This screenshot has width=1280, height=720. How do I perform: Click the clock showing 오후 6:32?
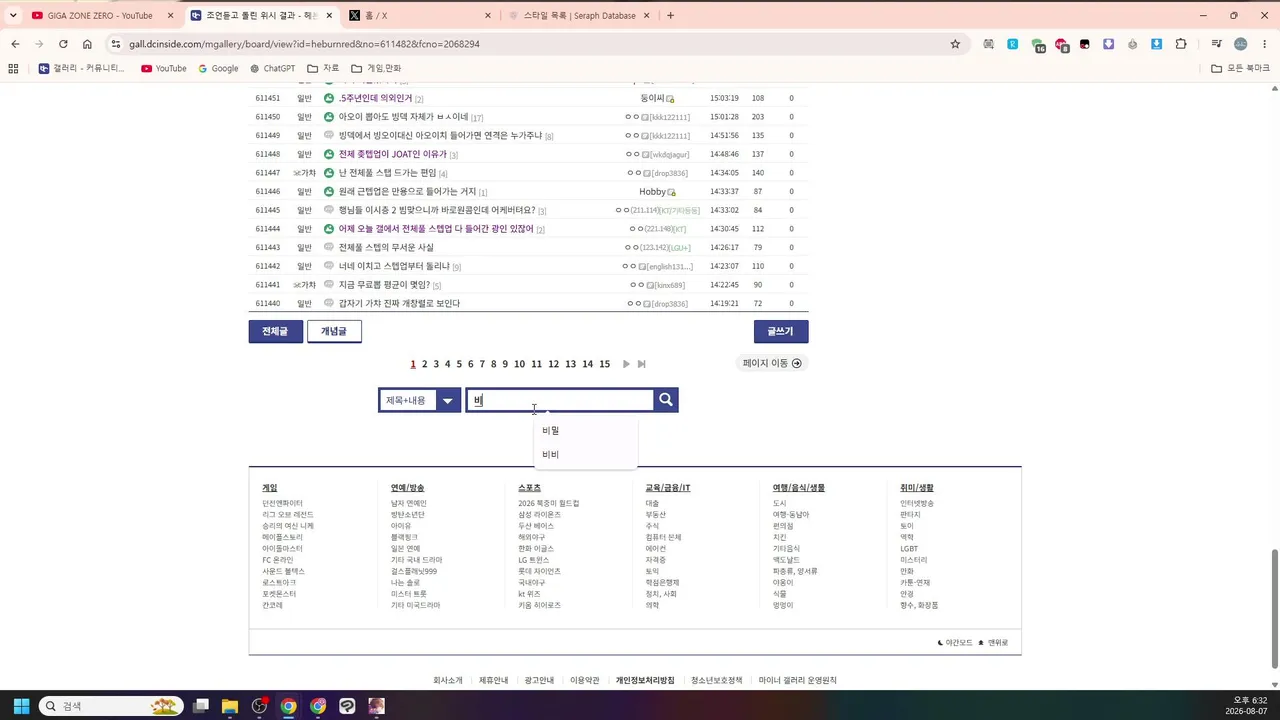point(1250,700)
